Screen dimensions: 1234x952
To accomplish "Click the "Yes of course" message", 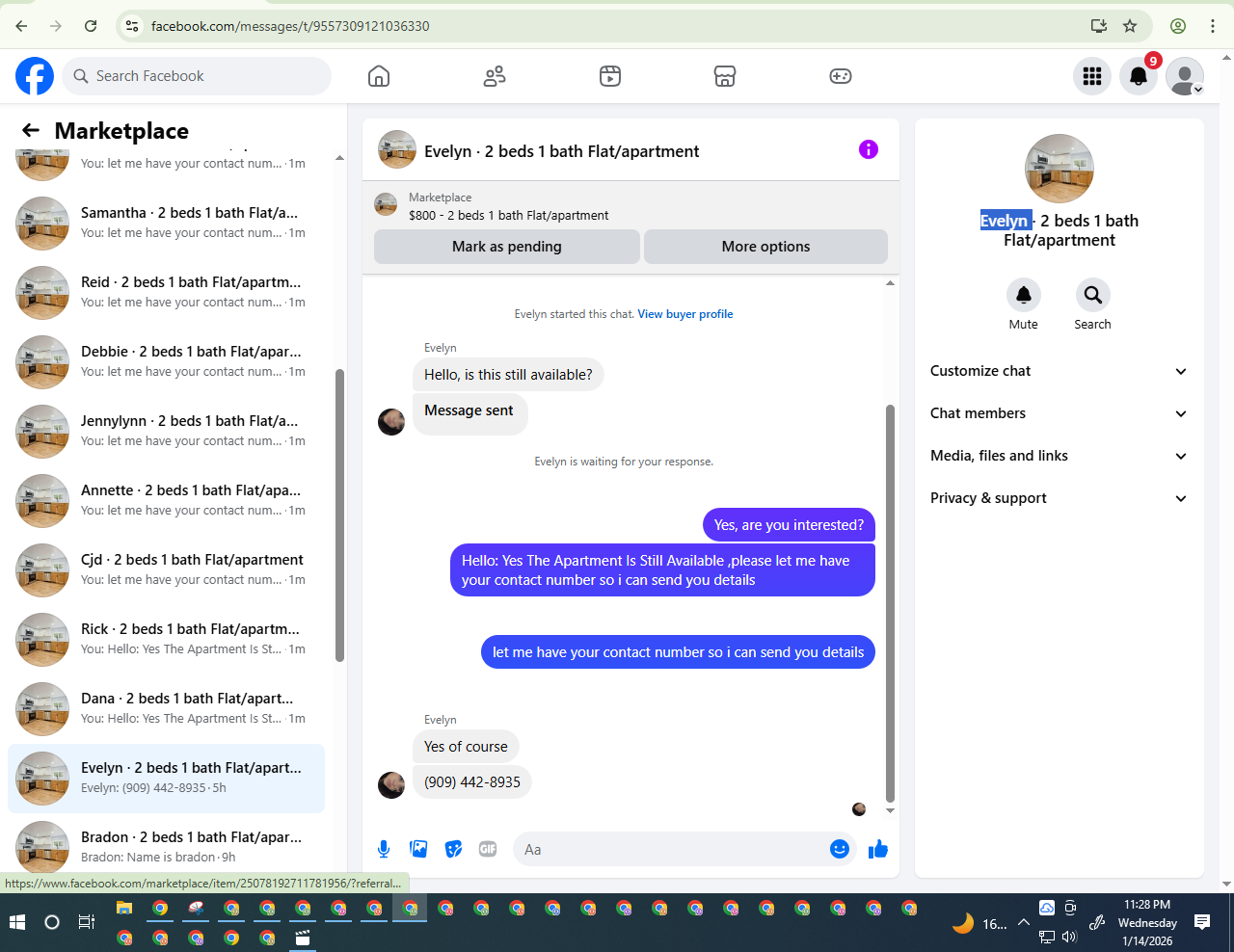I will [466, 747].
